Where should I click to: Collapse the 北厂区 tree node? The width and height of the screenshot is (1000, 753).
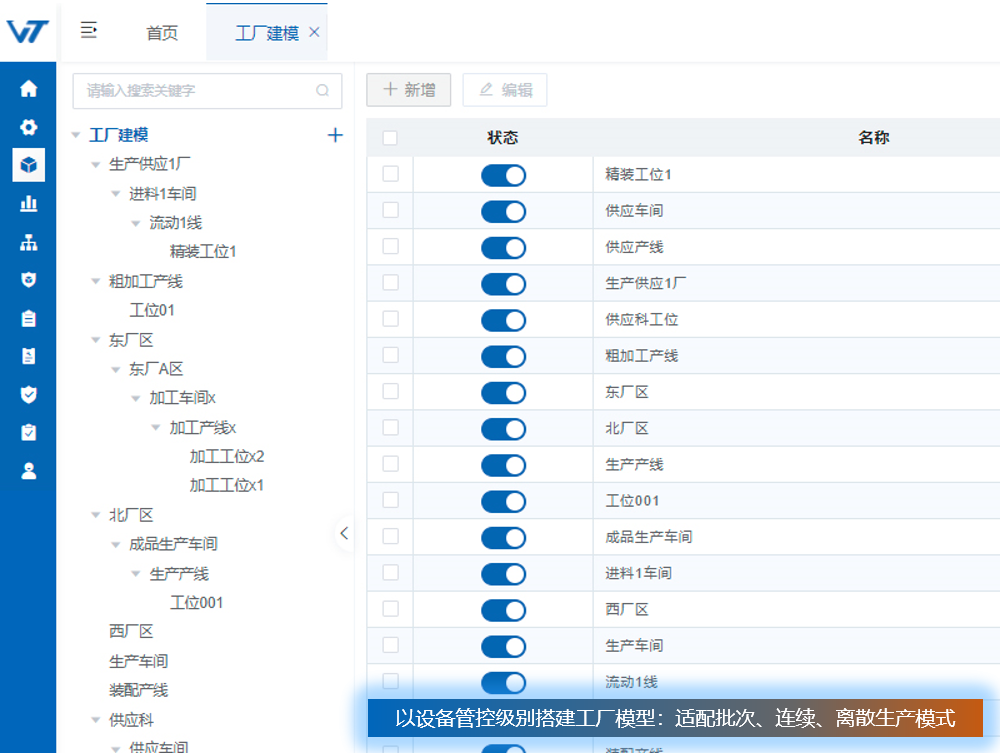[x=96, y=516]
